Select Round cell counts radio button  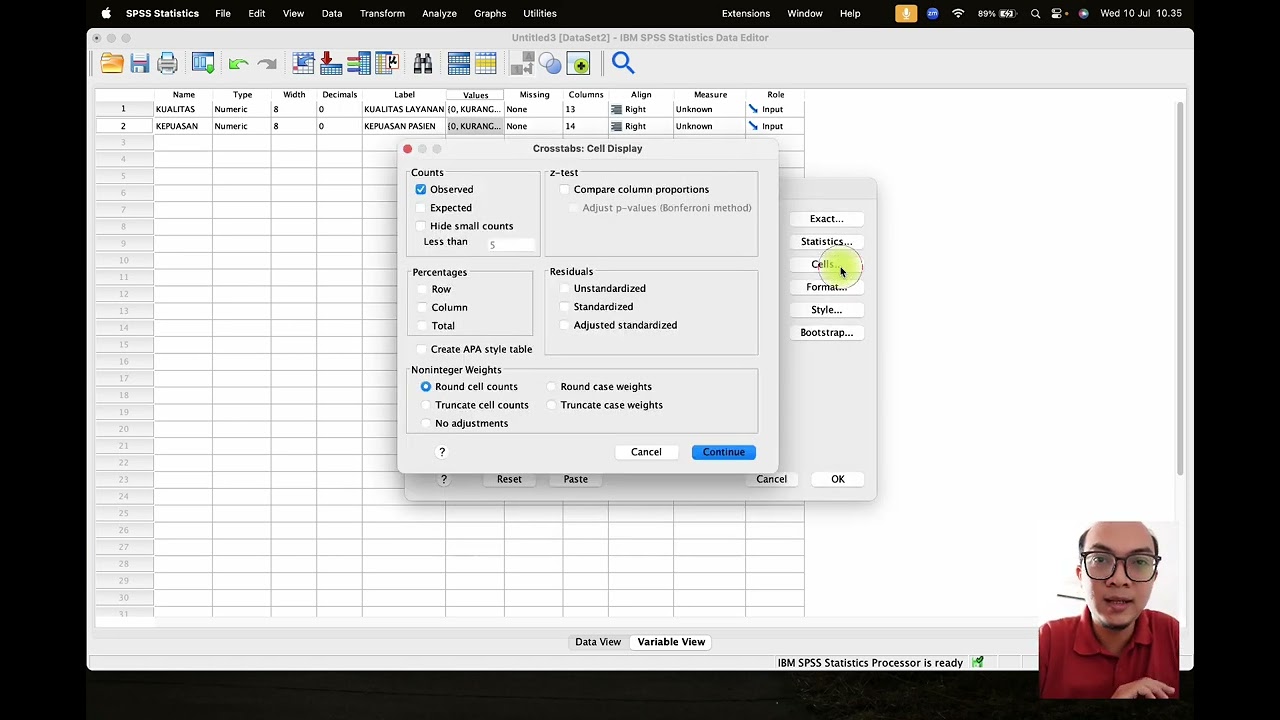click(x=426, y=386)
